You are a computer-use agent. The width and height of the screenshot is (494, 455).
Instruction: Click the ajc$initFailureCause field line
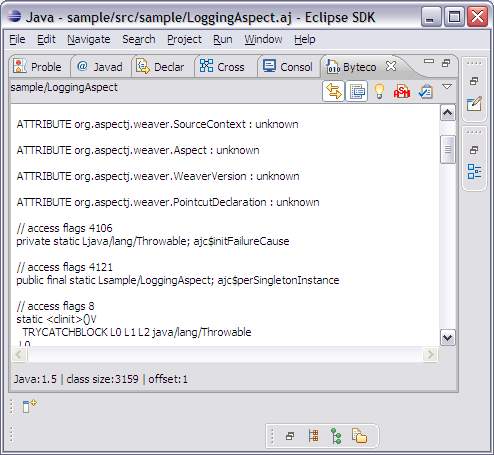[153, 241]
